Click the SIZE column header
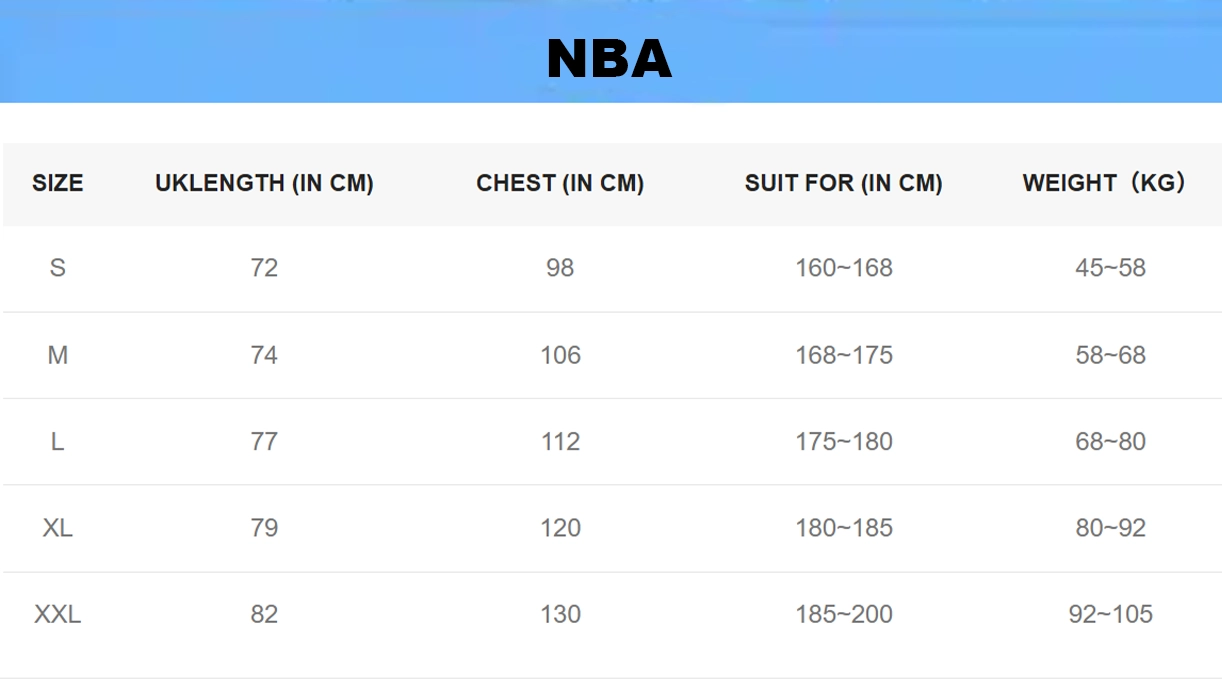This screenshot has width=1222, height=689. point(58,183)
